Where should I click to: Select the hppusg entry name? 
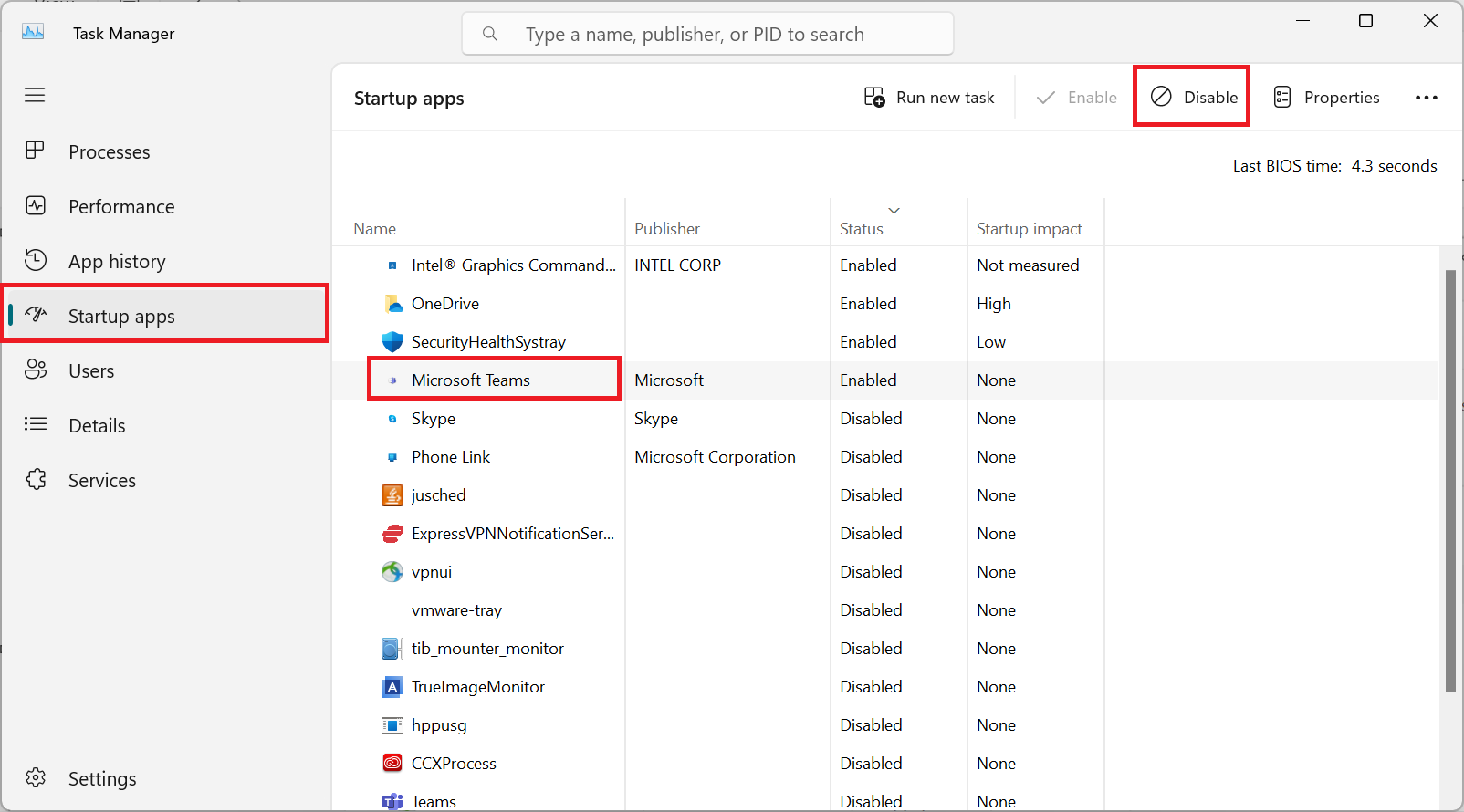pyautogui.click(x=439, y=725)
